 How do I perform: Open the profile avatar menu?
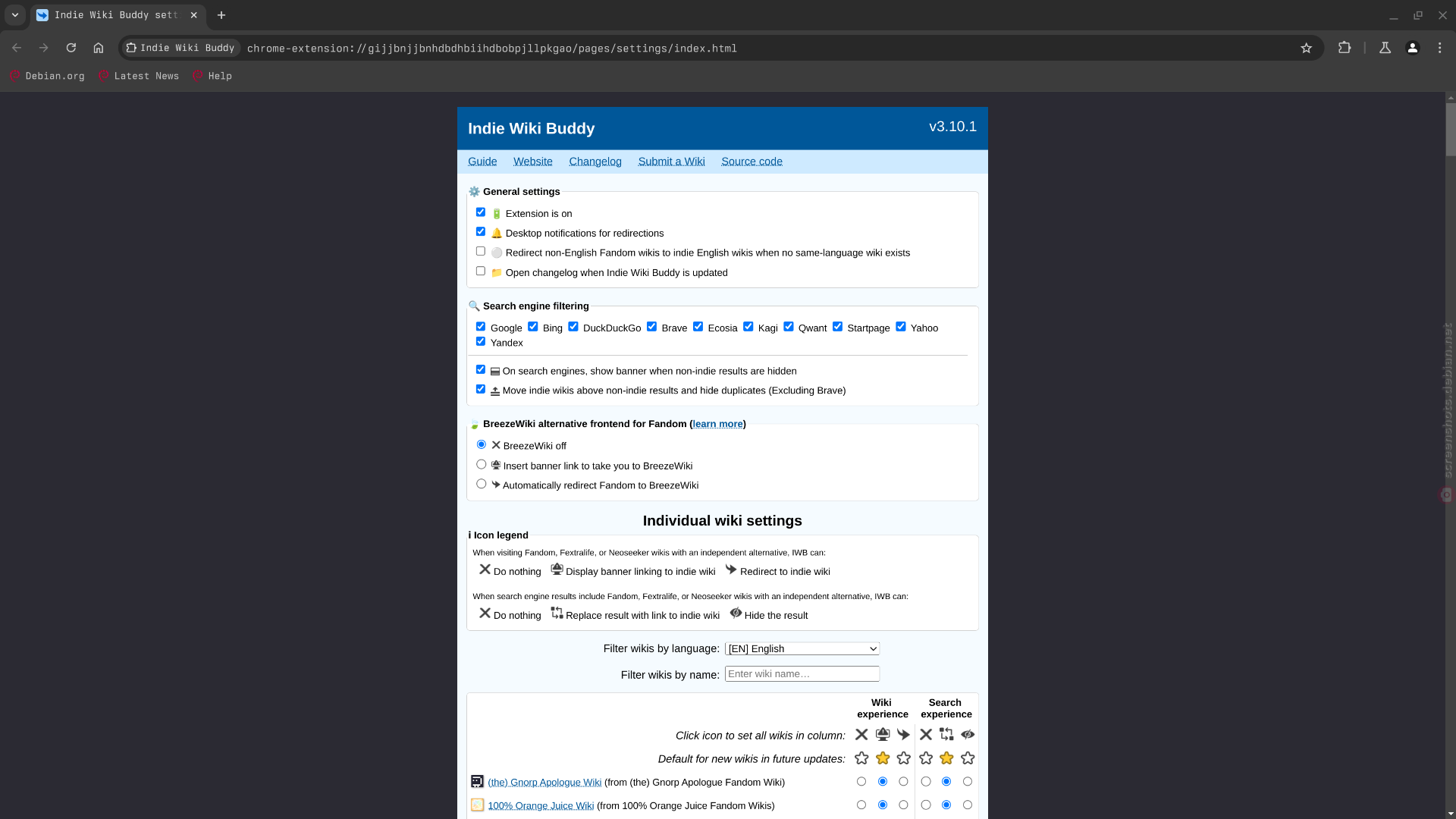click(1412, 48)
